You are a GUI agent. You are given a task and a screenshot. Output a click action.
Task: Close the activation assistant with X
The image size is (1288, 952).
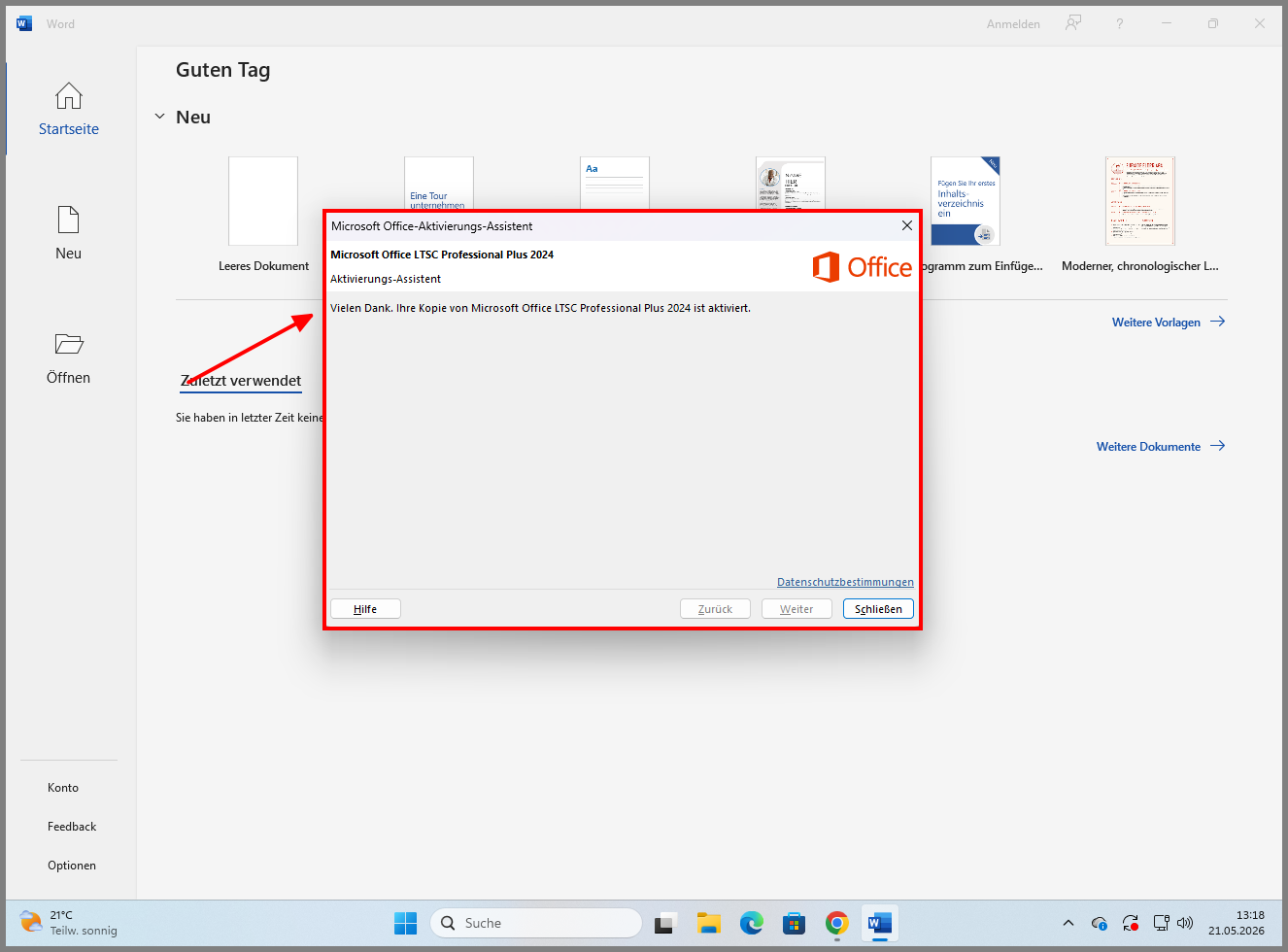tap(906, 225)
